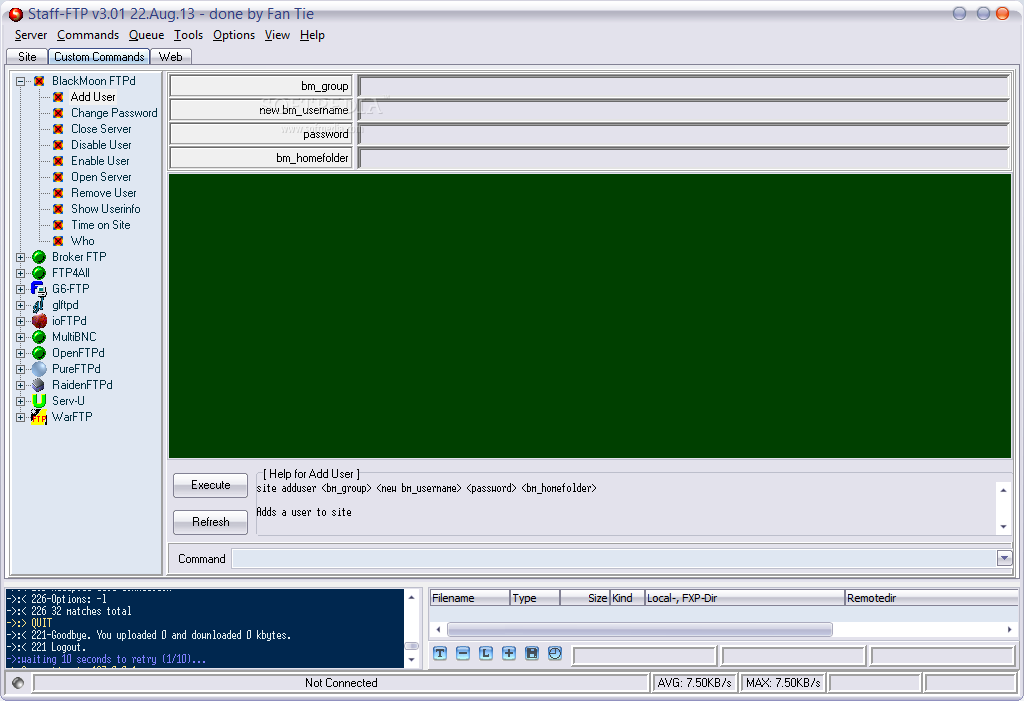This screenshot has width=1024, height=701.
Task: Open the Options menu
Action: [234, 35]
